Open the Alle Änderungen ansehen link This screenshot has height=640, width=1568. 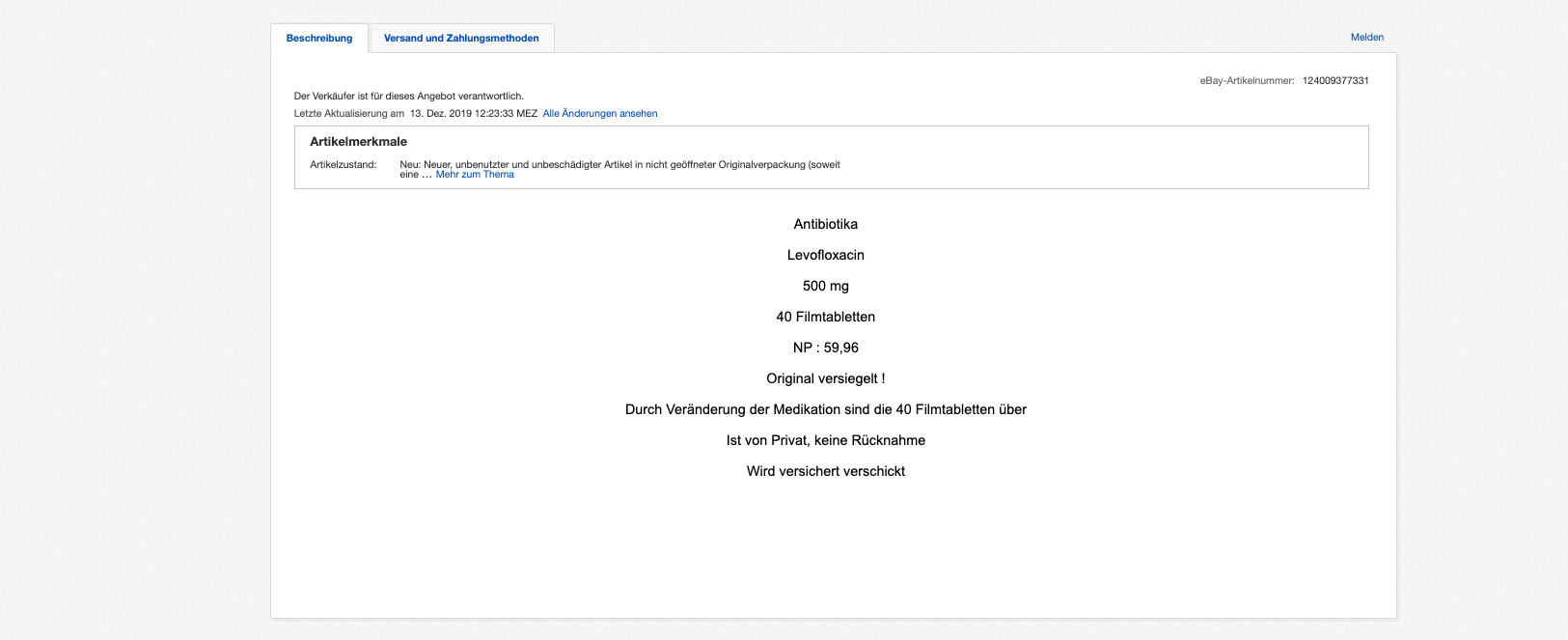pyautogui.click(x=599, y=114)
